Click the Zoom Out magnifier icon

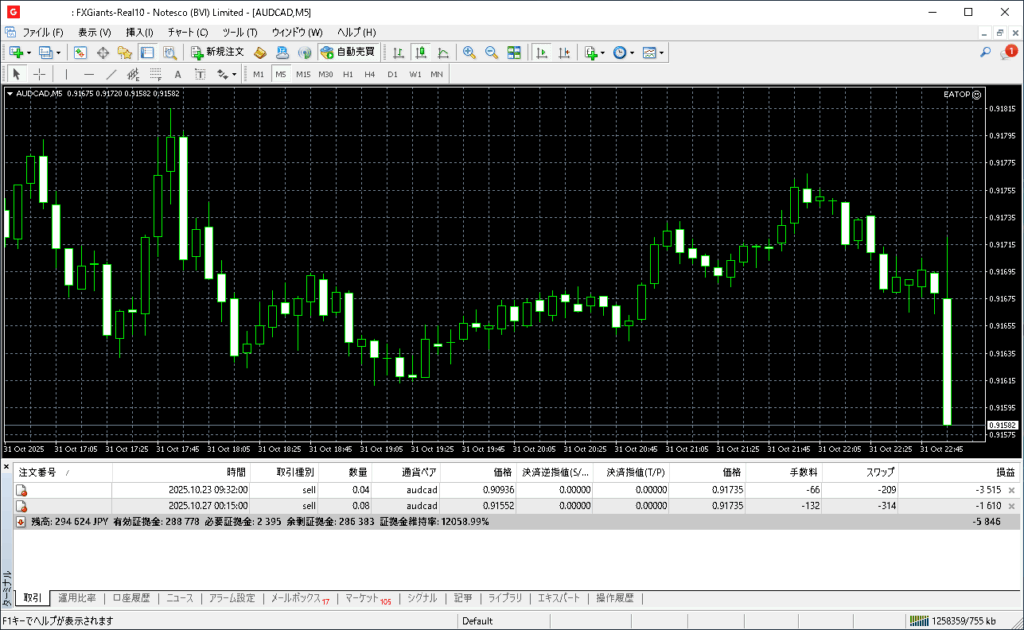[491, 52]
